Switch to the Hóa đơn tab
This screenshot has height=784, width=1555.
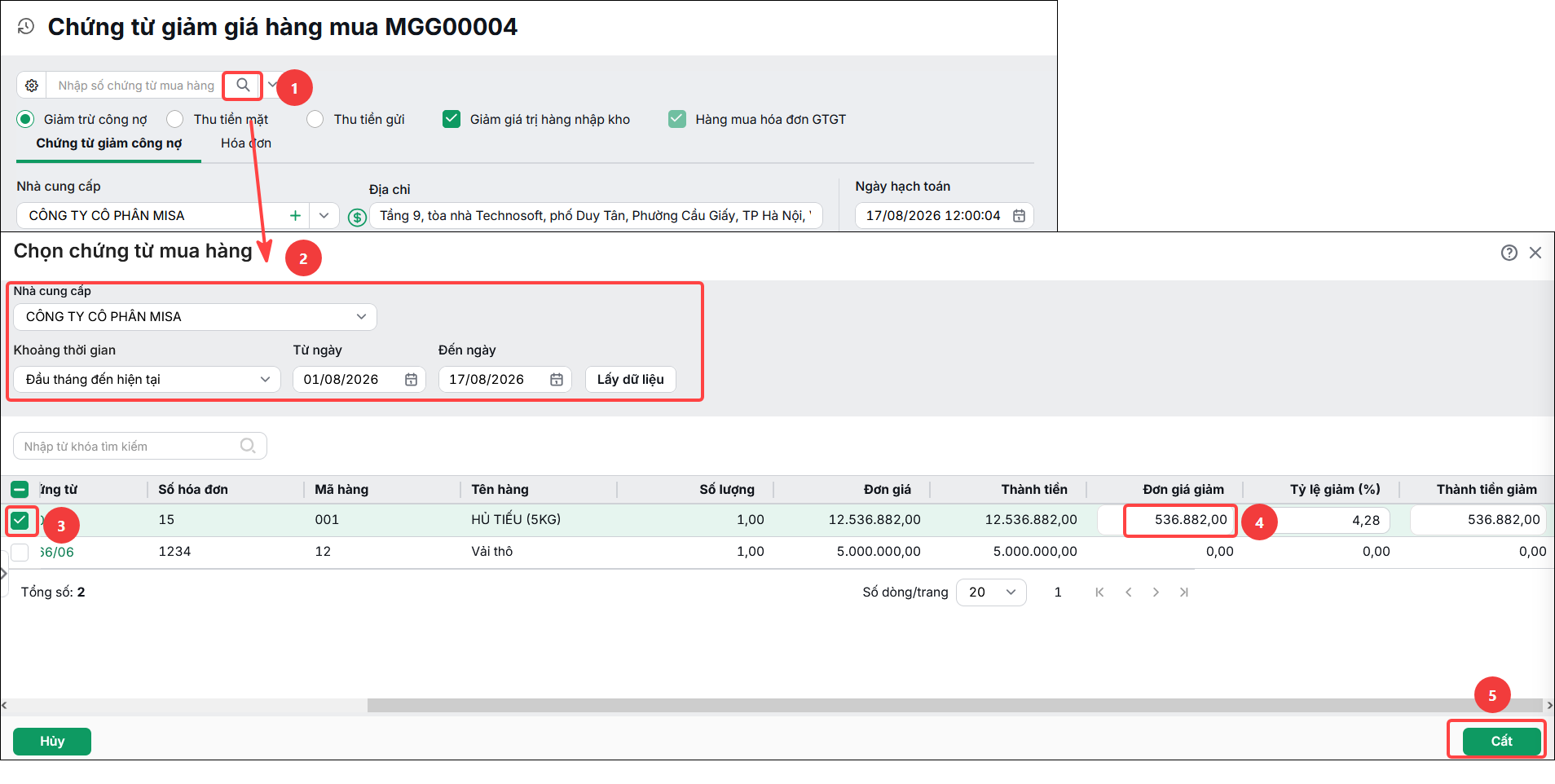click(x=246, y=143)
